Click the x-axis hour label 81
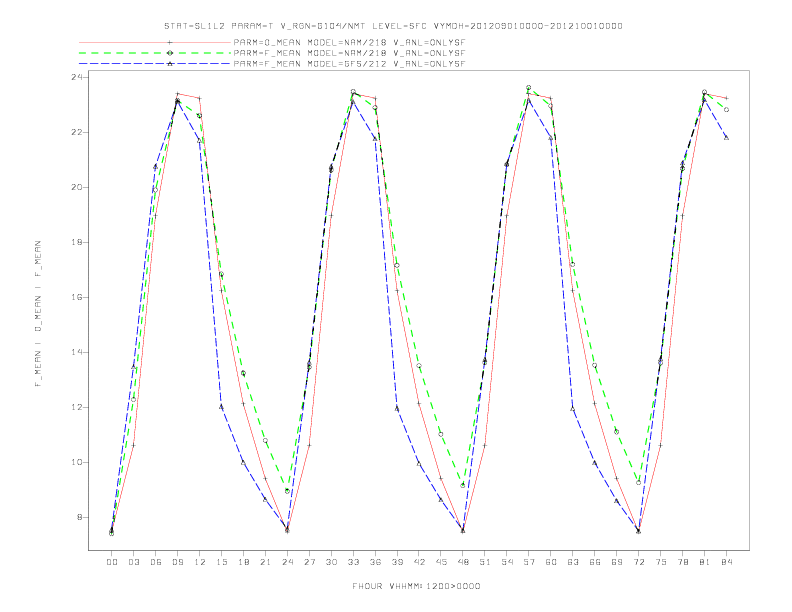792x612 pixels. click(705, 562)
